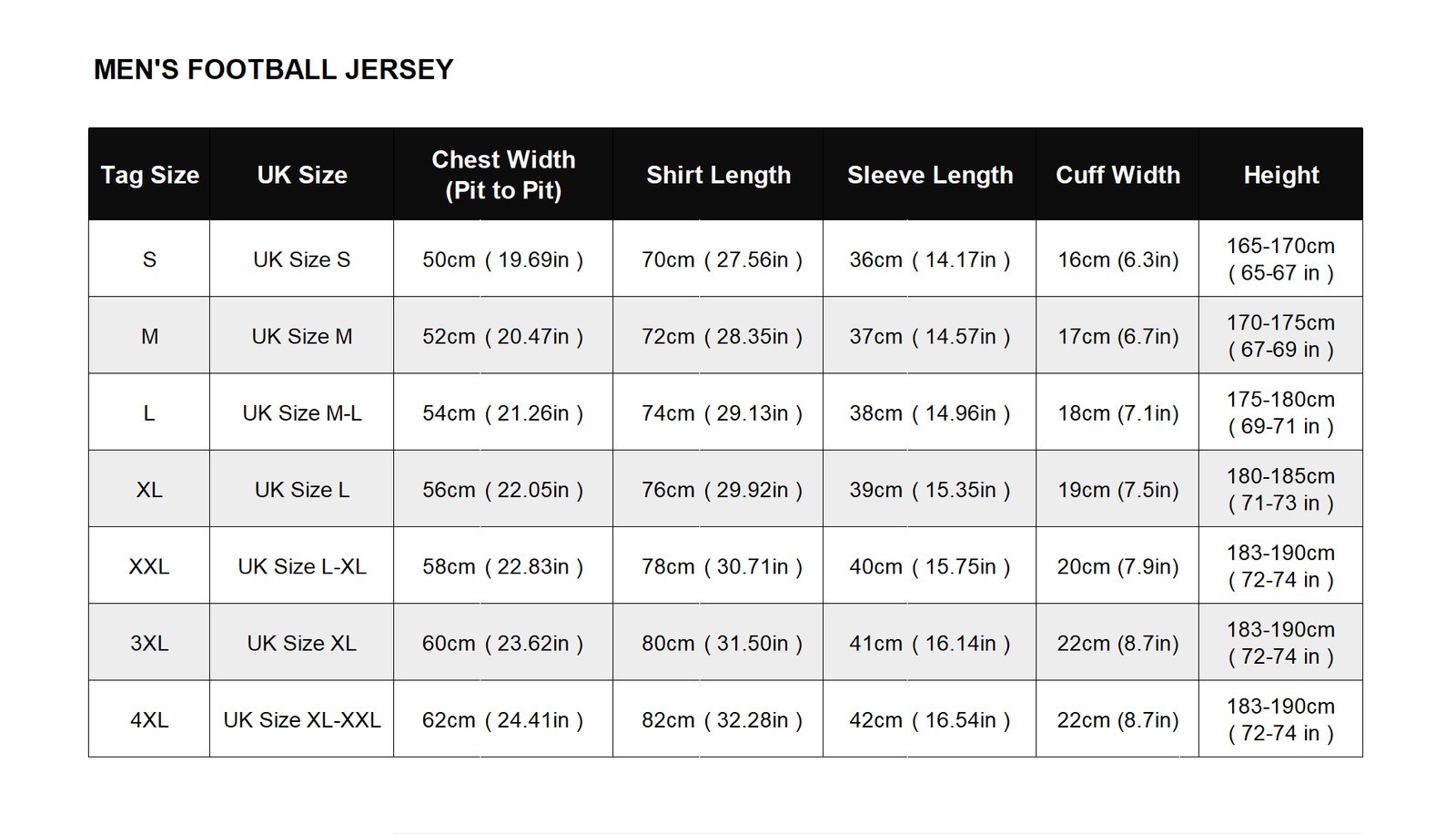Image resolution: width=1456 pixels, height=834 pixels.
Task: Click the 76cm (29.92in) shirt length cell
Action: click(718, 490)
